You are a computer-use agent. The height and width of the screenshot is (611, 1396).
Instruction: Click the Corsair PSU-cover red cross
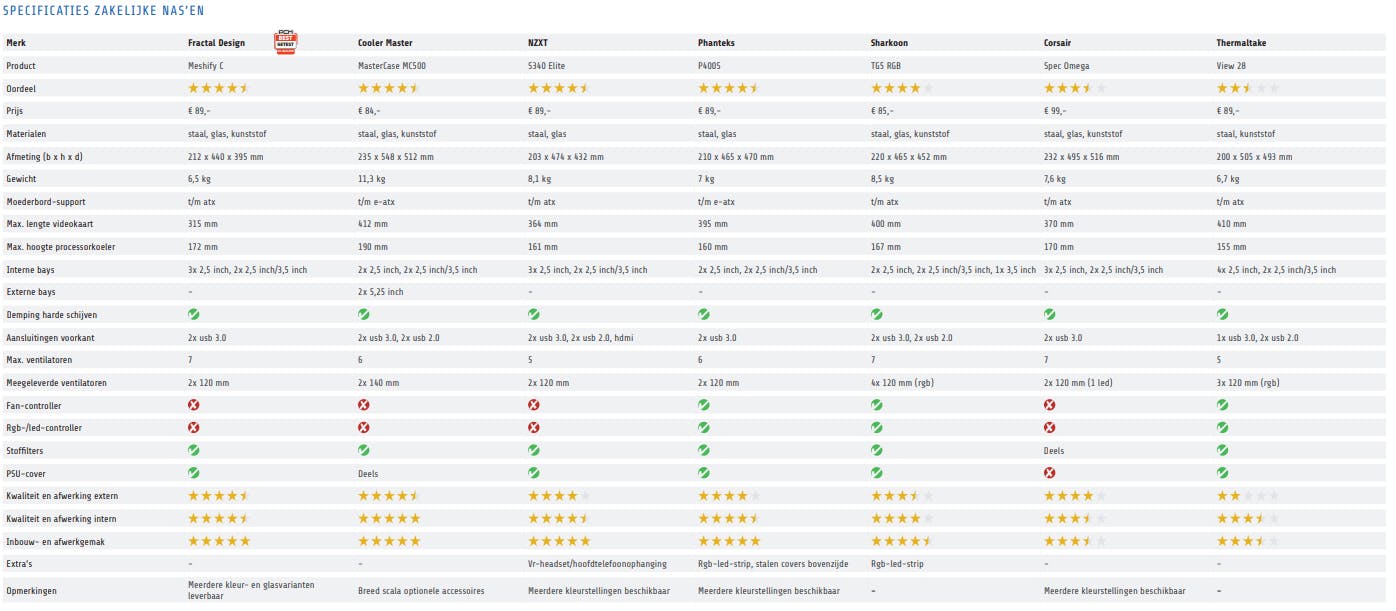click(1050, 473)
